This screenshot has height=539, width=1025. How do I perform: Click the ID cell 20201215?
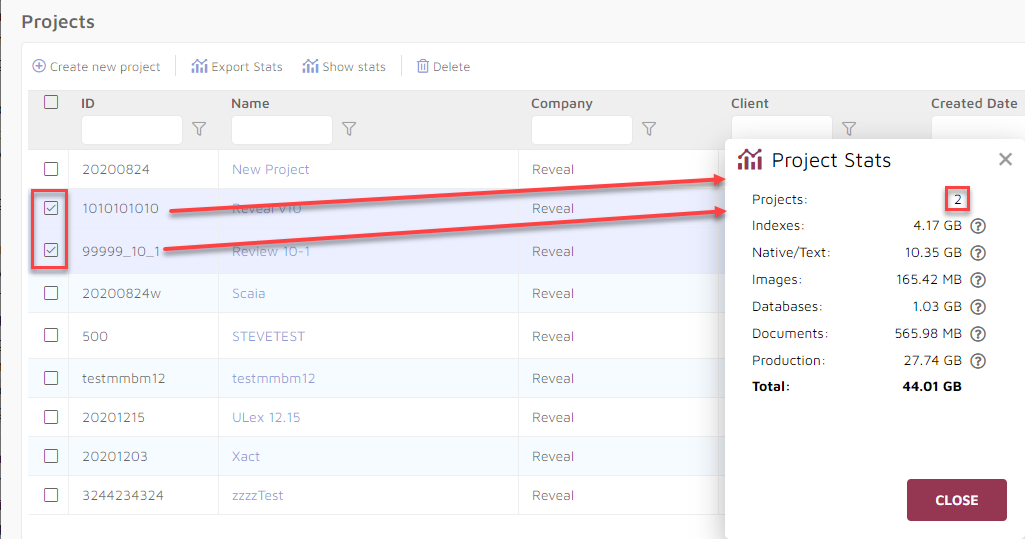coord(113,417)
